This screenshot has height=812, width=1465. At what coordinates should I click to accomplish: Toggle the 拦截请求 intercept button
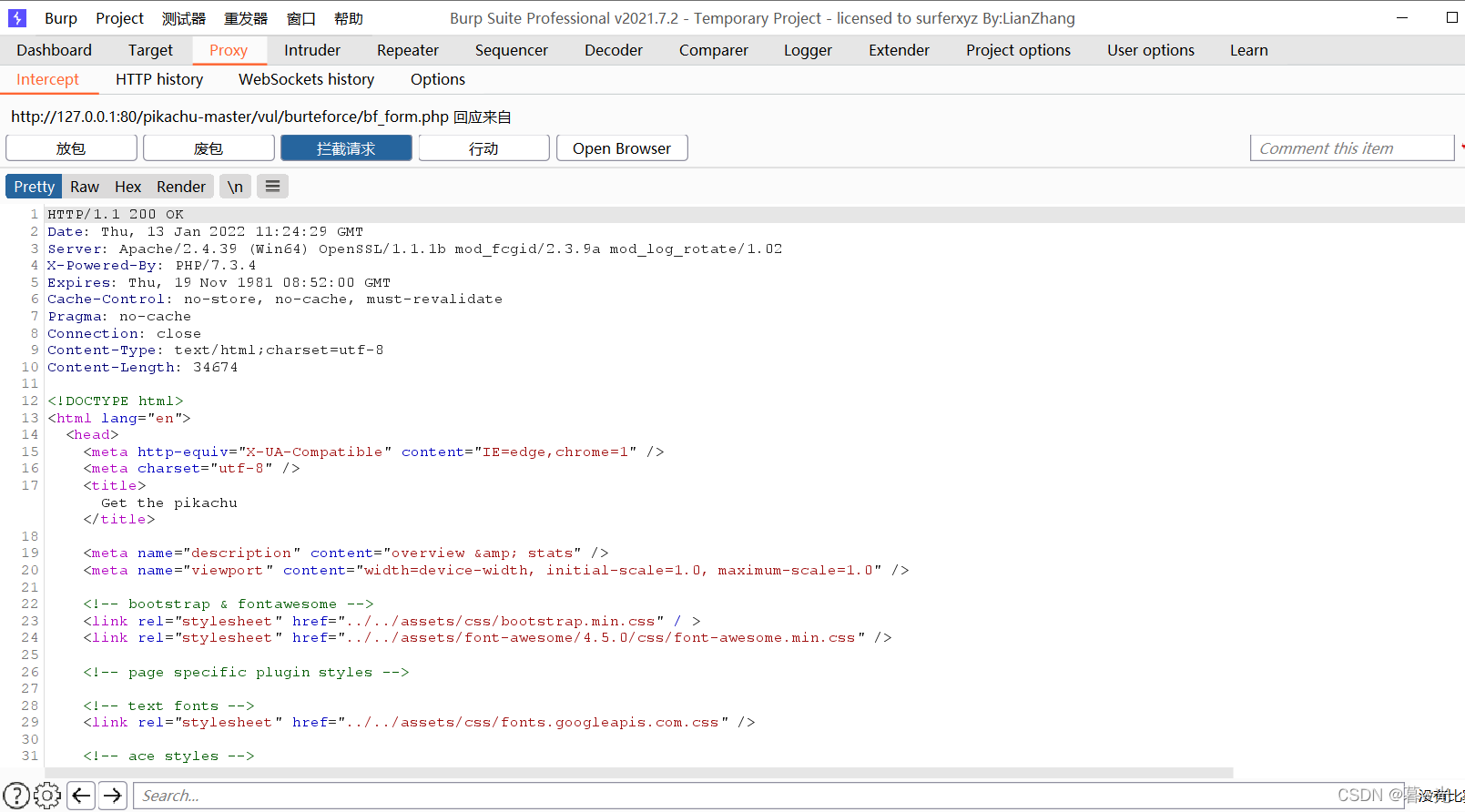[346, 148]
